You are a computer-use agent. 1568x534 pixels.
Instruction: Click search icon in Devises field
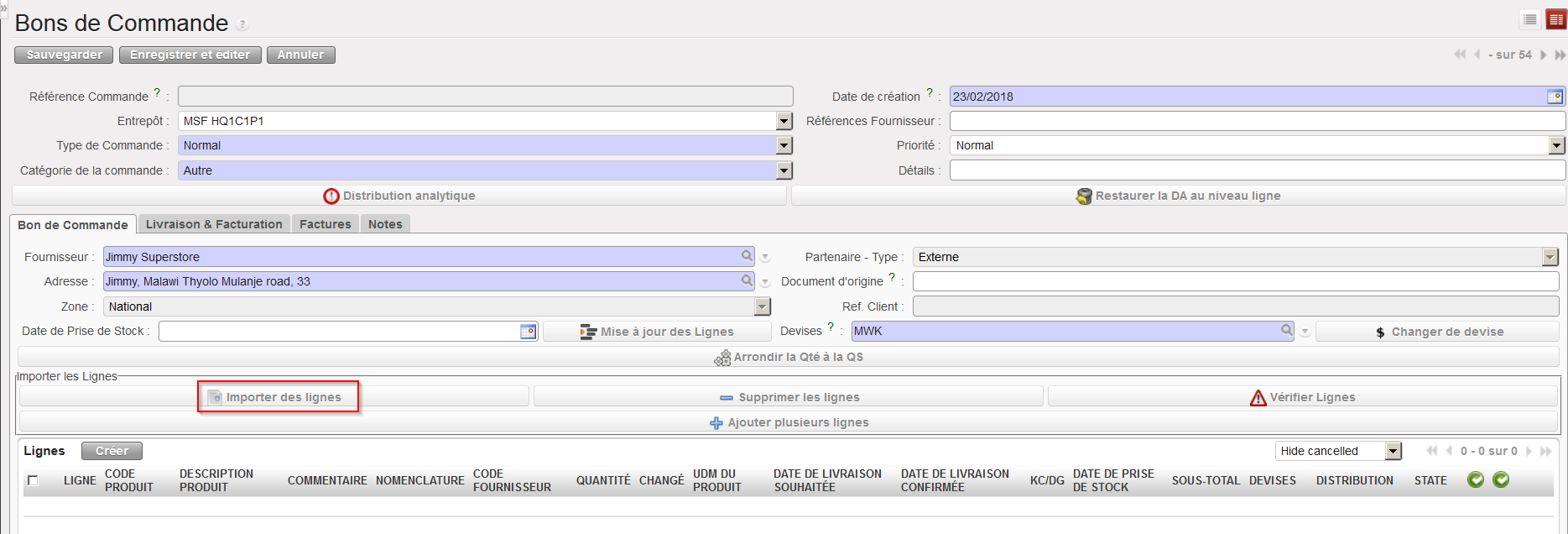tap(1286, 331)
